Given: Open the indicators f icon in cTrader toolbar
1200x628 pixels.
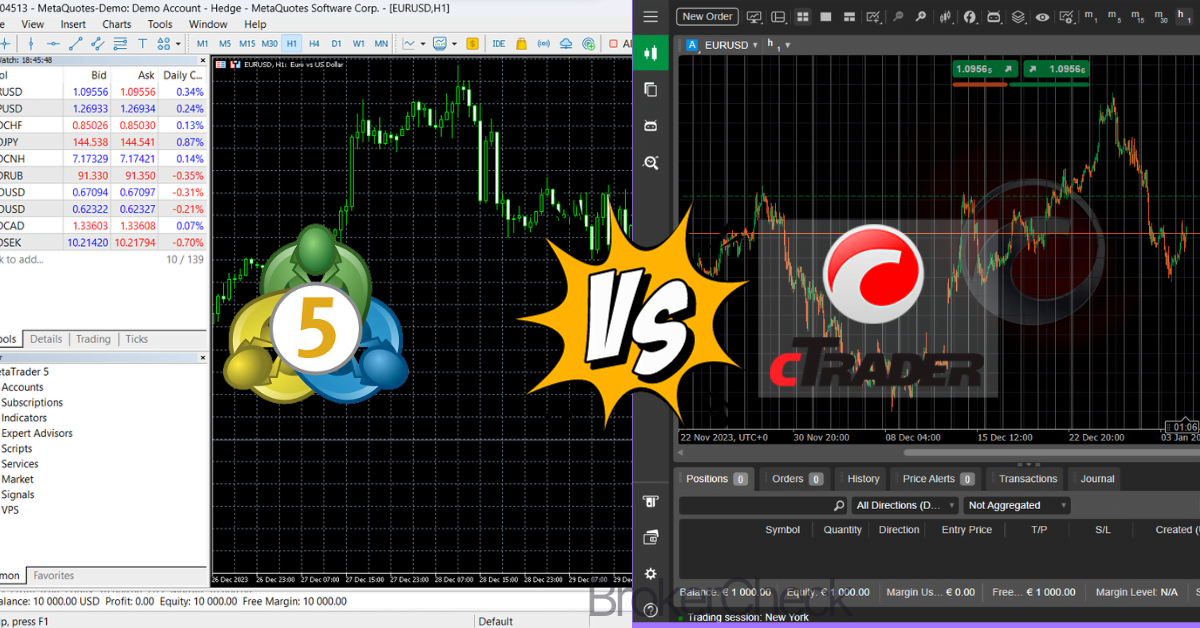Looking at the screenshot, I should pos(969,17).
